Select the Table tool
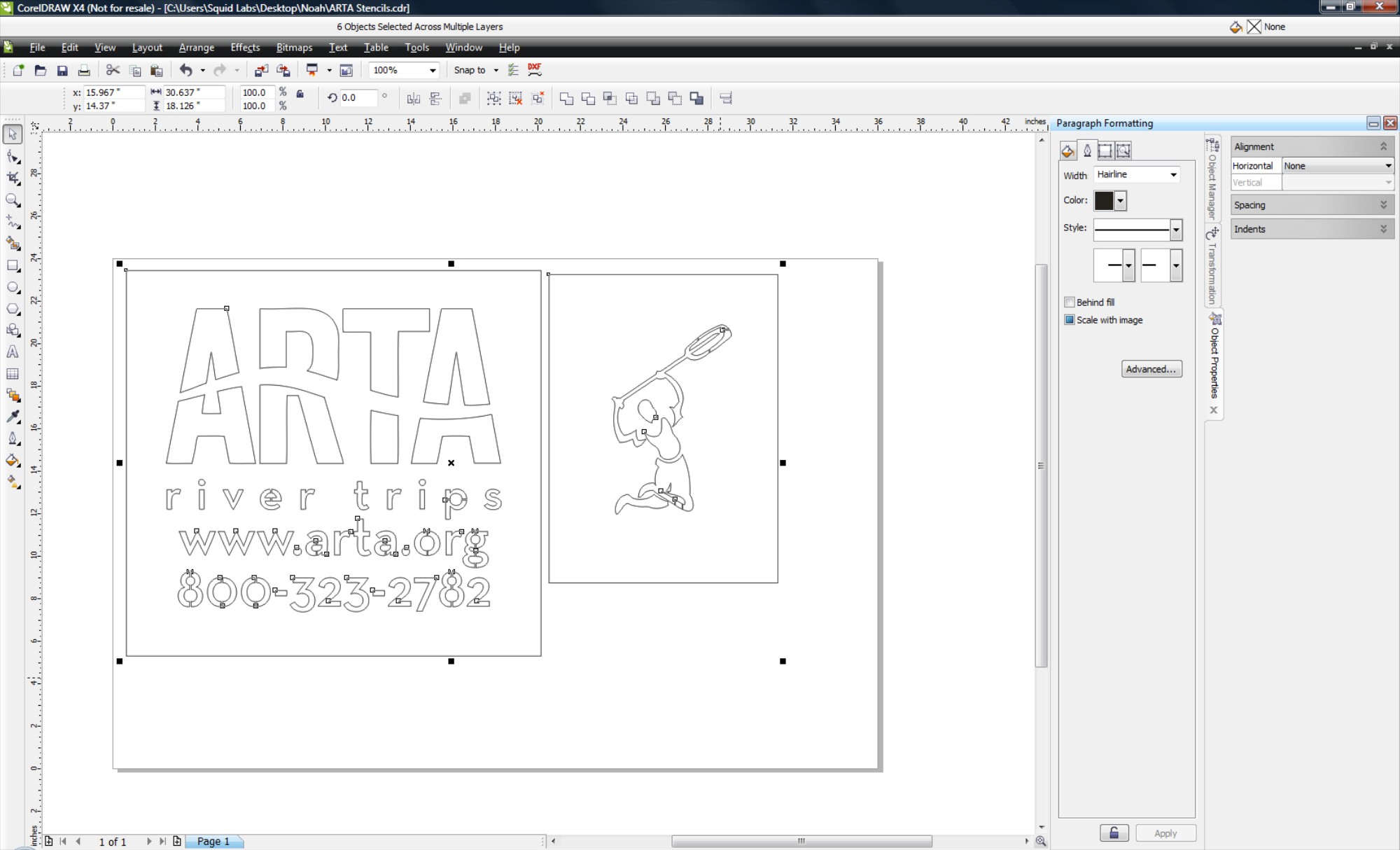This screenshot has height=850, width=1400. click(13, 374)
